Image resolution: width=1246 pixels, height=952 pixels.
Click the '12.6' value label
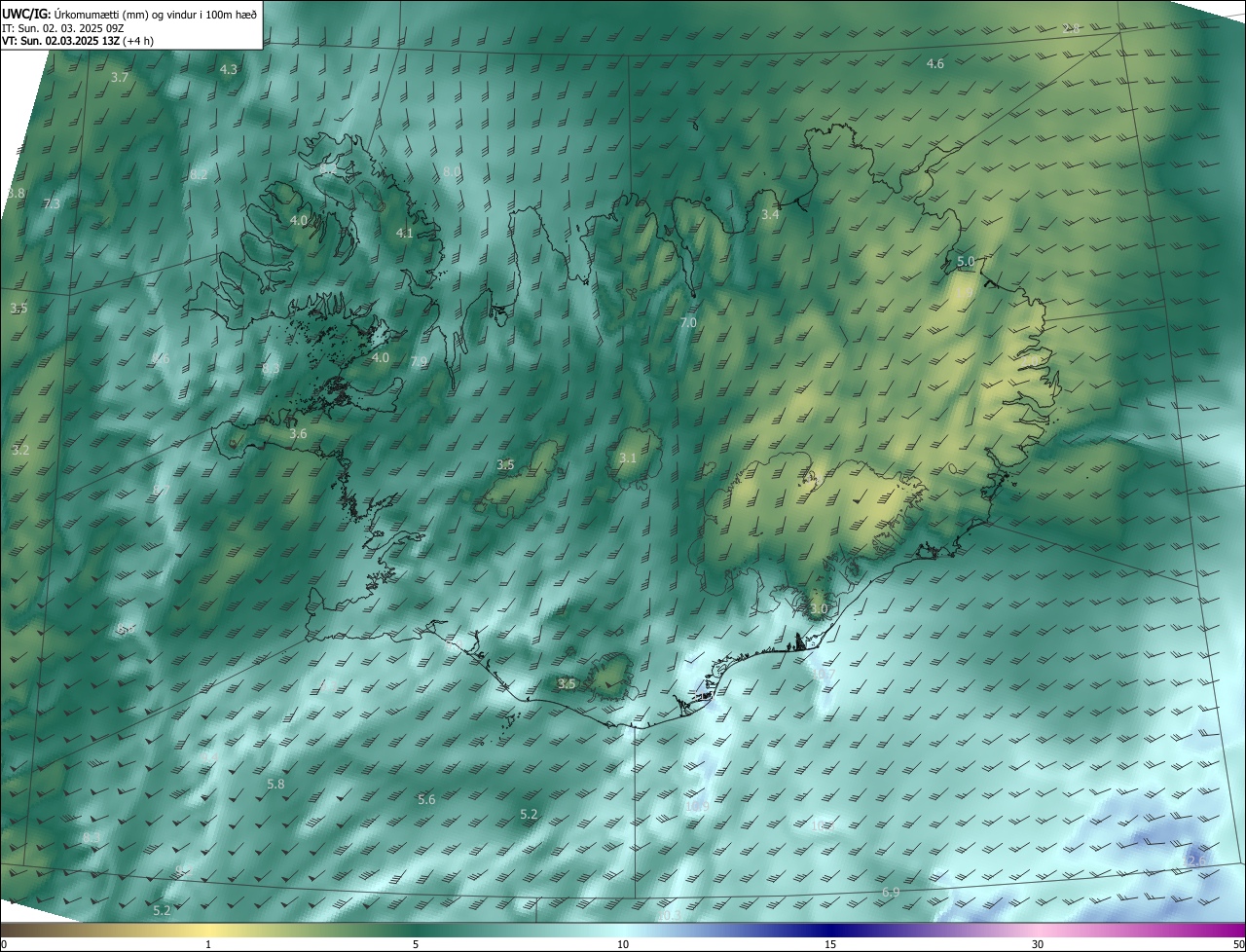tap(1194, 860)
